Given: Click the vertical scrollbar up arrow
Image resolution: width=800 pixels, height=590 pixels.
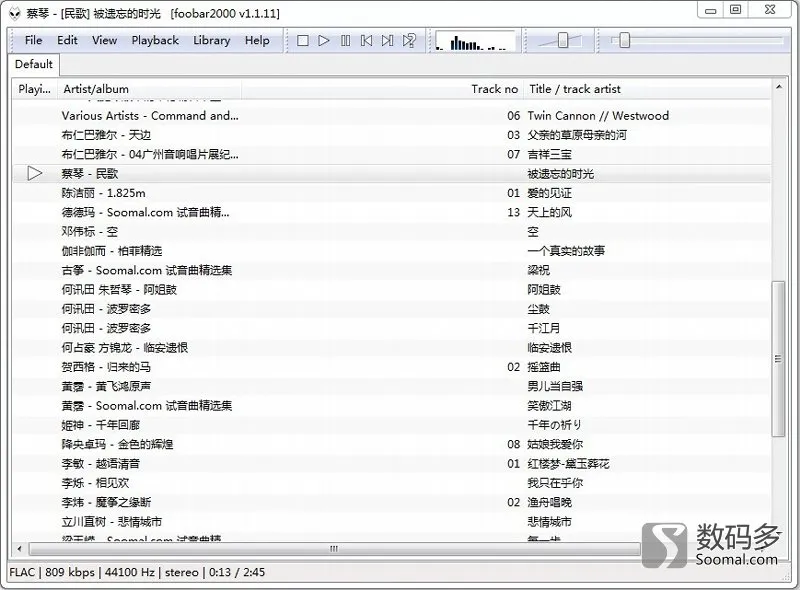Looking at the screenshot, I should click(x=779, y=87).
